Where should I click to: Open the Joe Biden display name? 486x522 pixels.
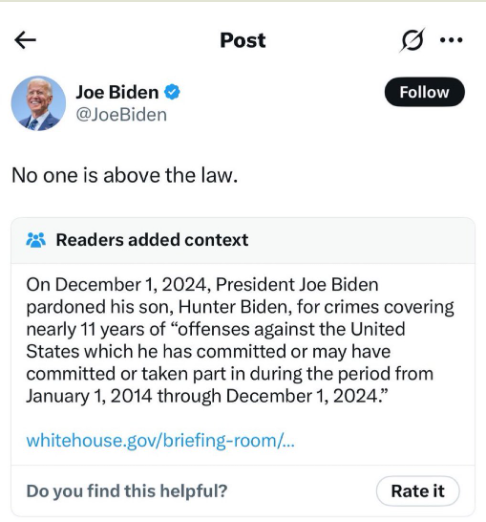click(x=117, y=92)
